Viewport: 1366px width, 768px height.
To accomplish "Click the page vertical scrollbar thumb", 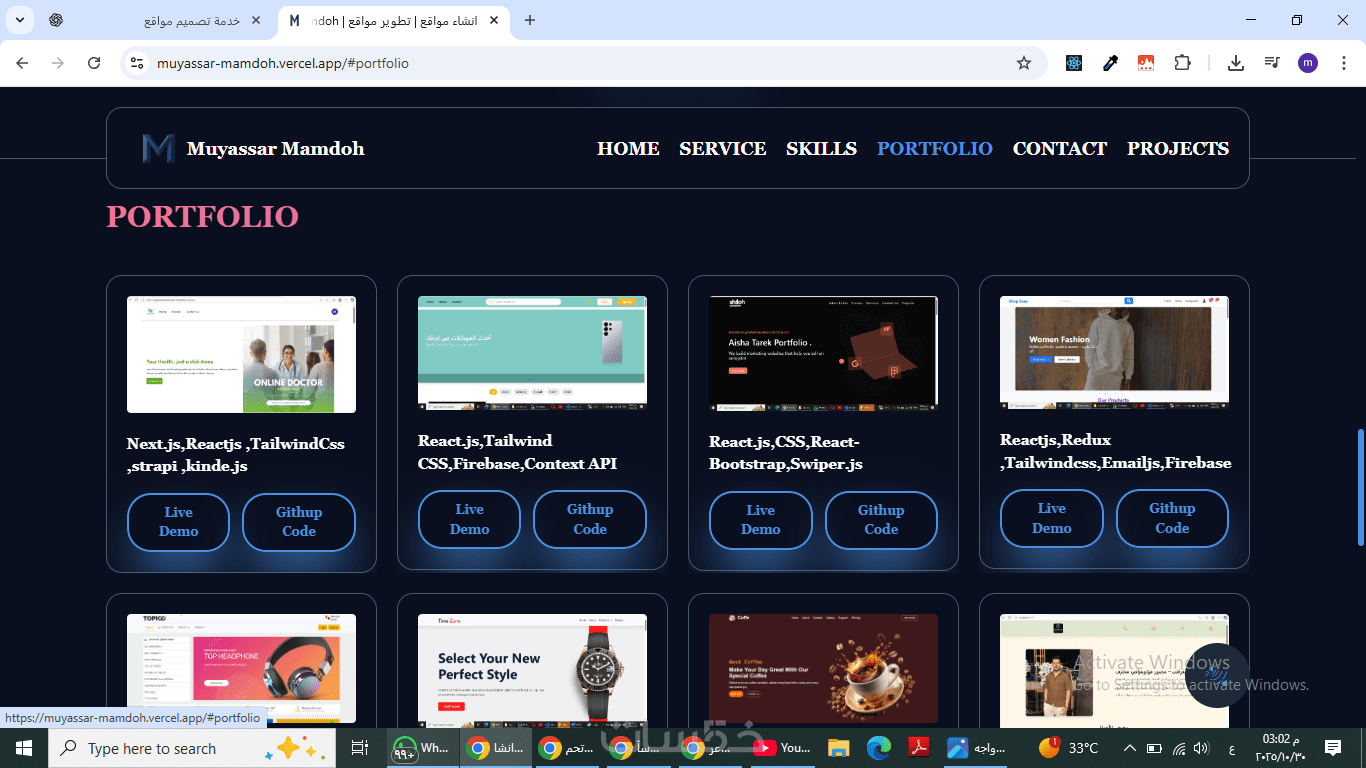I will pyautogui.click(x=1360, y=488).
